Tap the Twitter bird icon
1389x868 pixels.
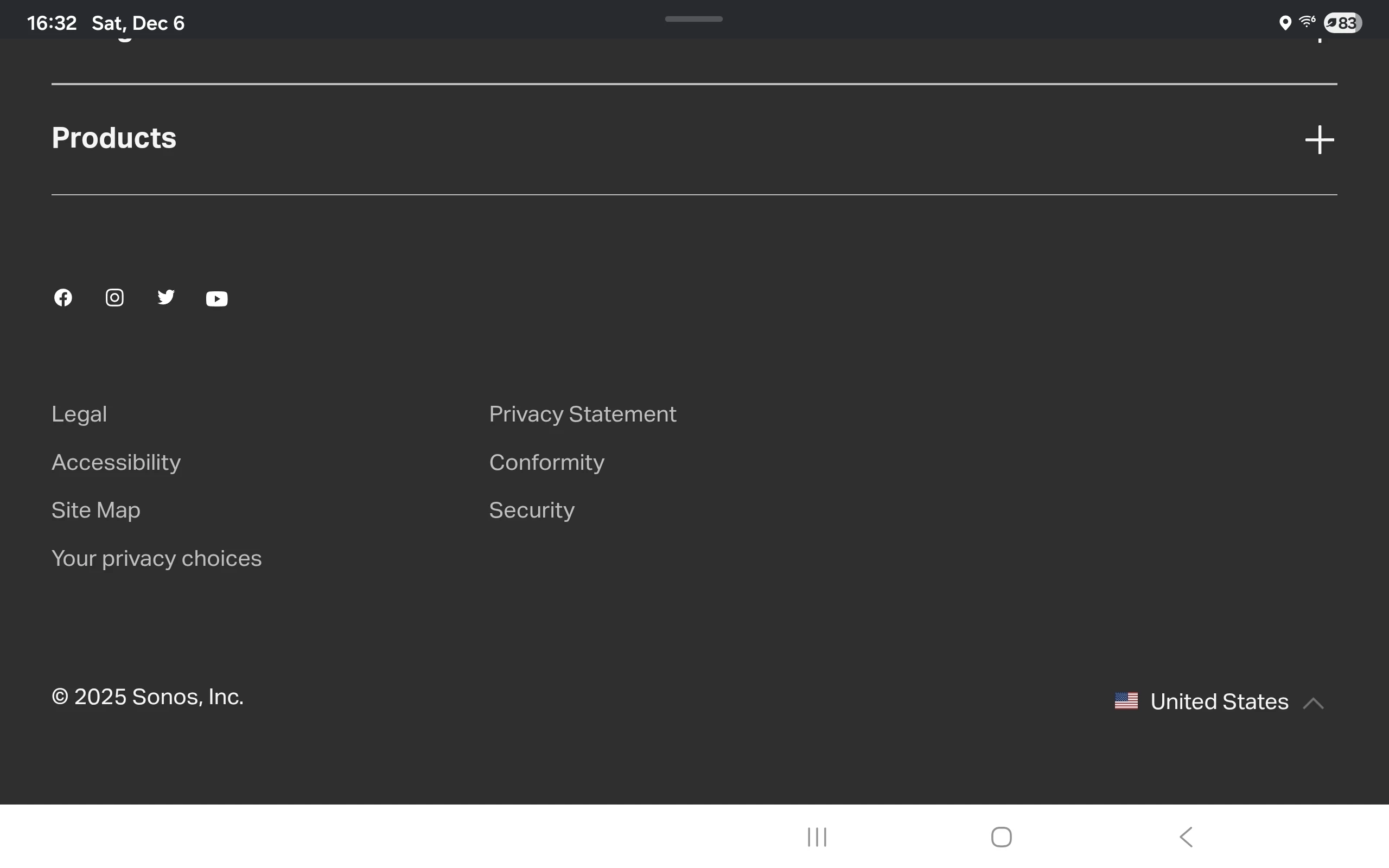coord(166,297)
